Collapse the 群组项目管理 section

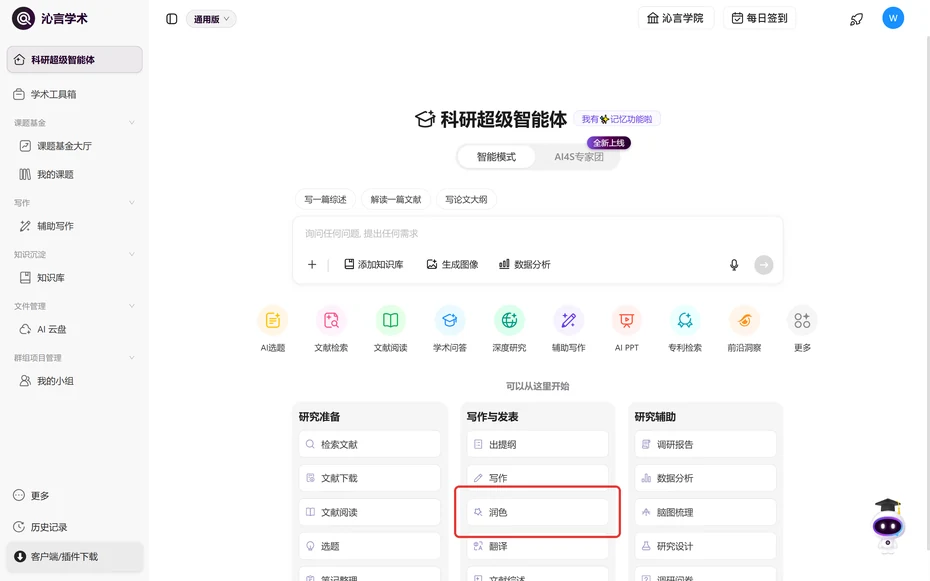point(132,357)
